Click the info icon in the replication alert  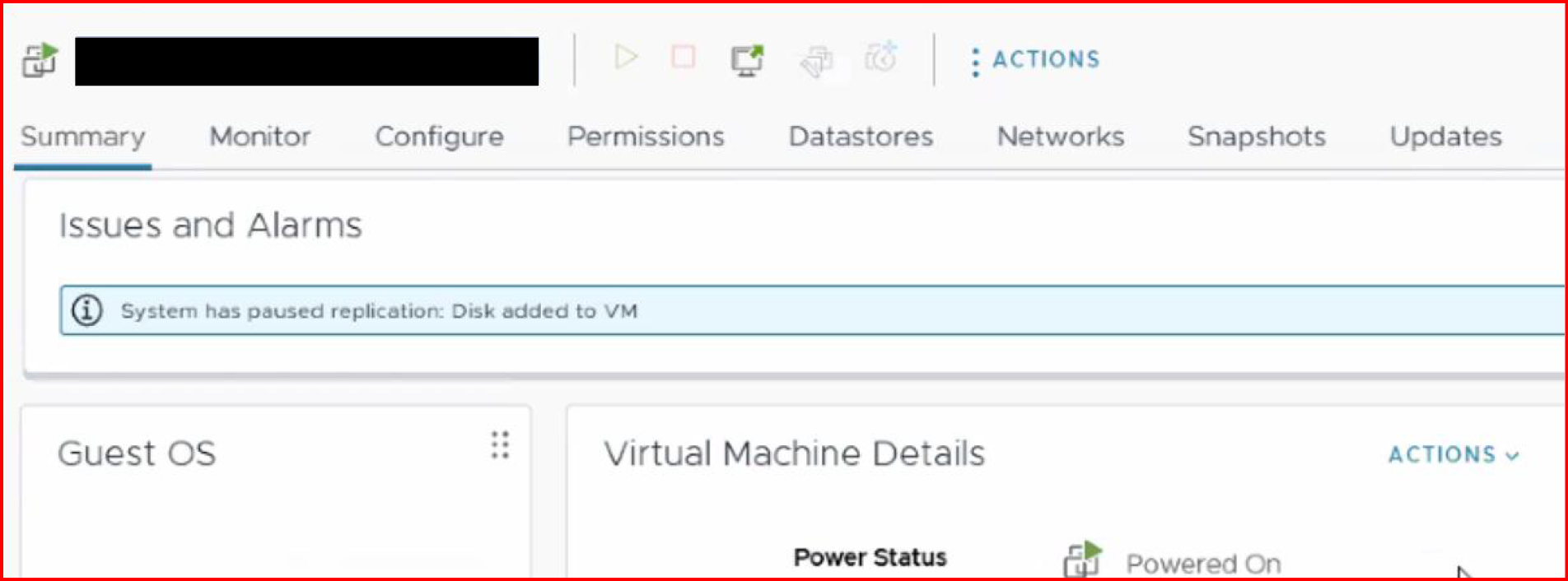pyautogui.click(x=86, y=311)
